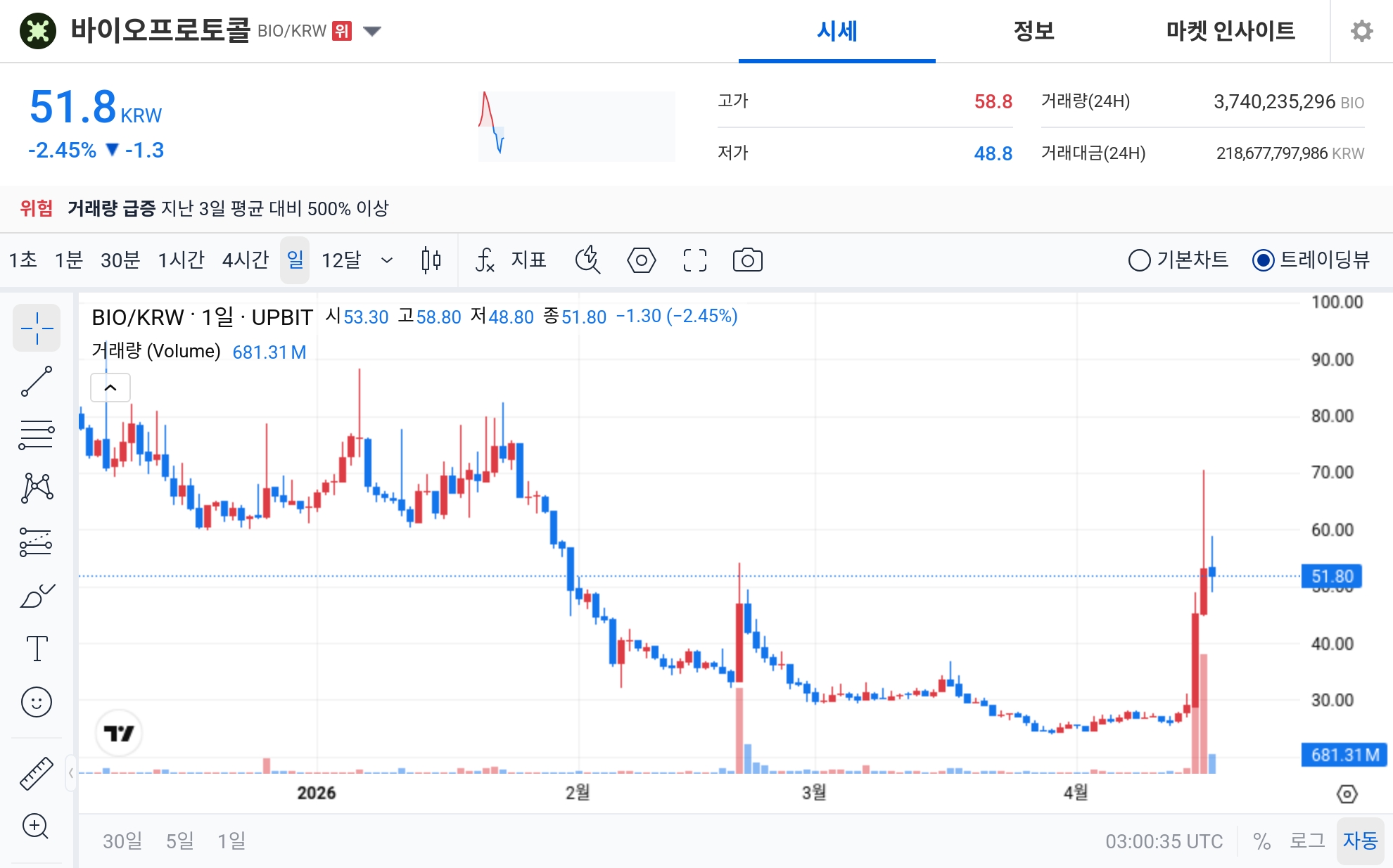
Task: Switch to the 정보 tab
Action: coord(1033,31)
